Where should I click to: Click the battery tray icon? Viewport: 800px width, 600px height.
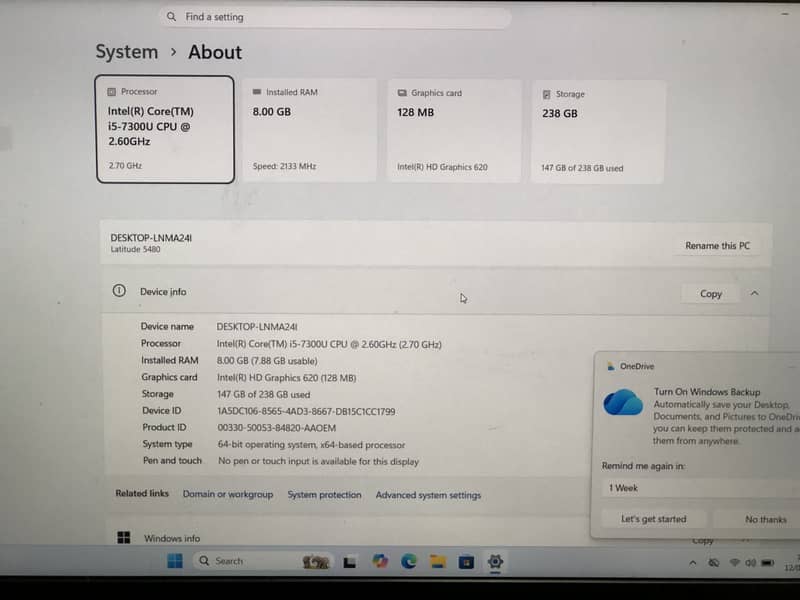(x=768, y=563)
